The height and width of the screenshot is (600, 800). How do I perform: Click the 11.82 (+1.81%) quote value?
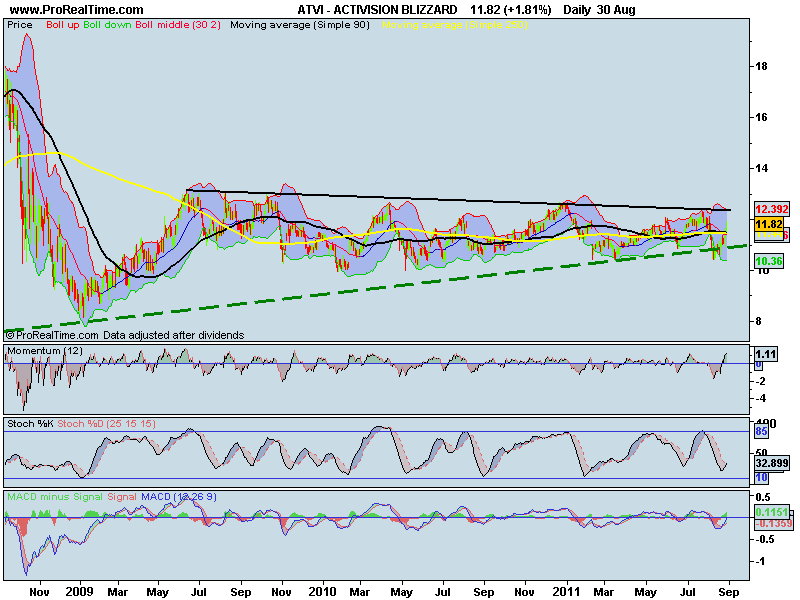tap(511, 9)
